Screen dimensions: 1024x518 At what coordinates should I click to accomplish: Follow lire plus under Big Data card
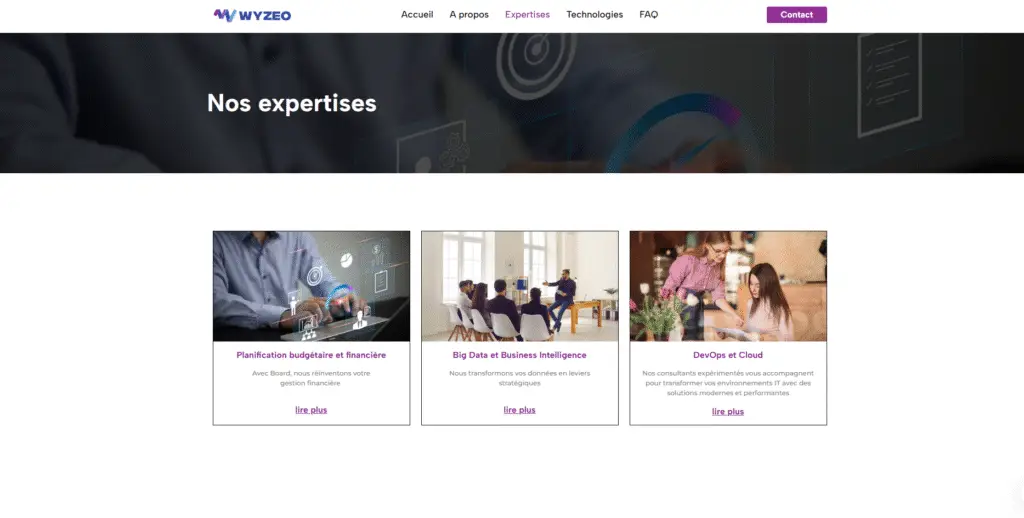(x=519, y=410)
